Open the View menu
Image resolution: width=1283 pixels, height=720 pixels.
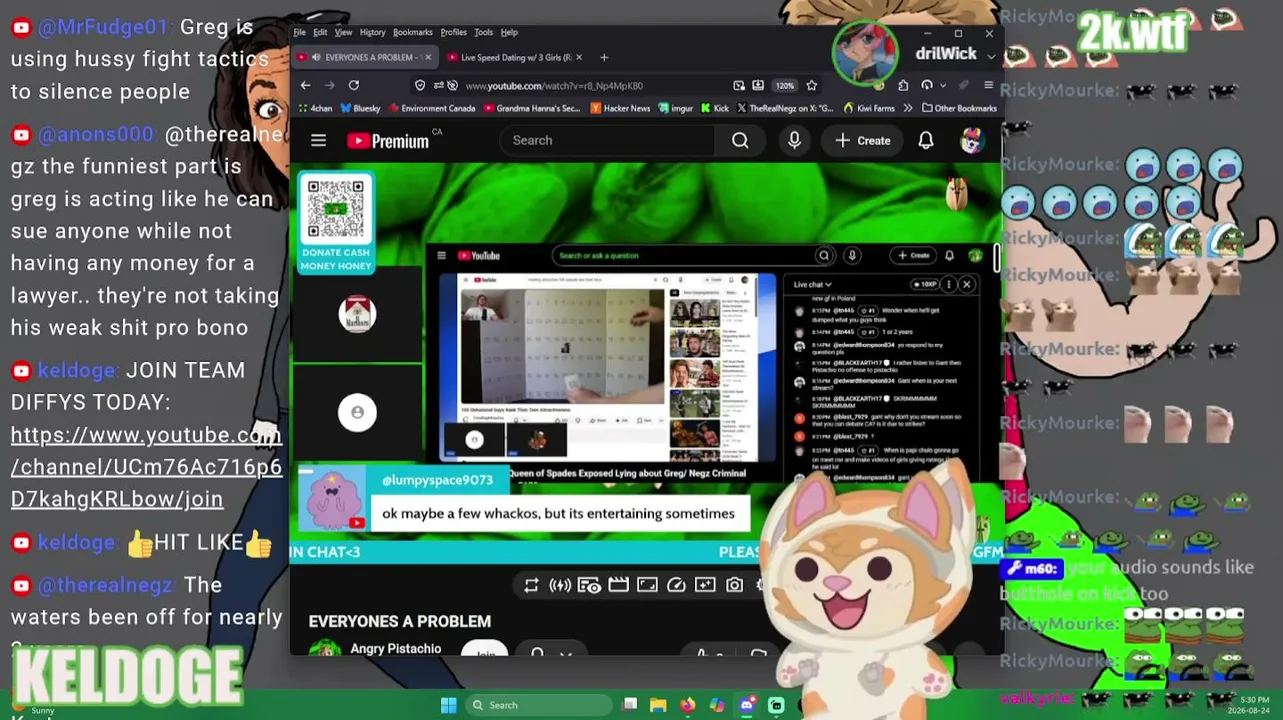[343, 32]
